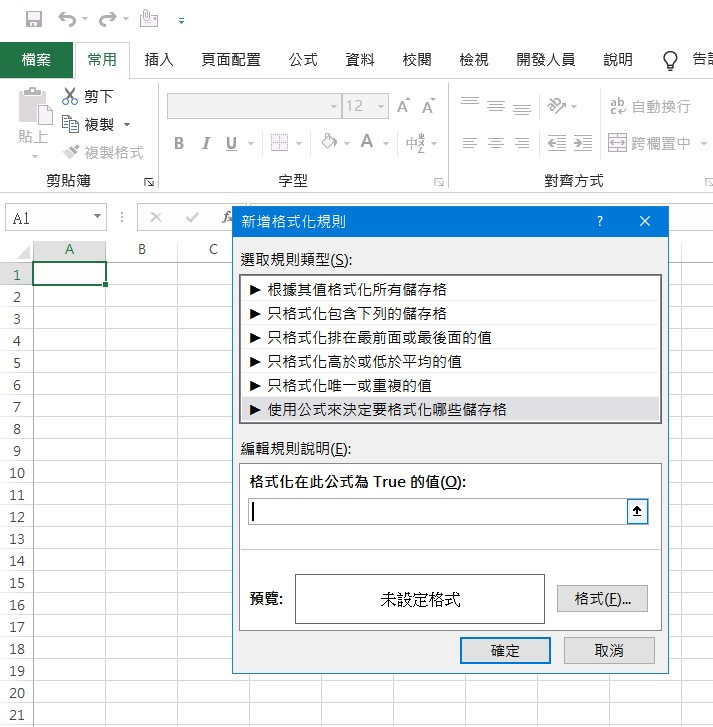Select rule type 只格式化唯一或重複的值
713x727 pixels.
tap(450, 385)
